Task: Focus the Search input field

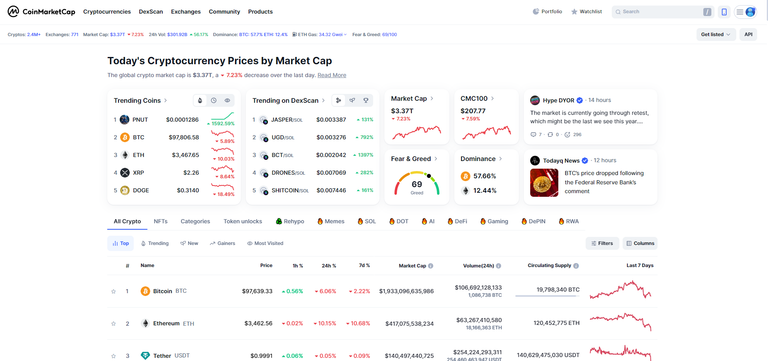Action: [663, 12]
